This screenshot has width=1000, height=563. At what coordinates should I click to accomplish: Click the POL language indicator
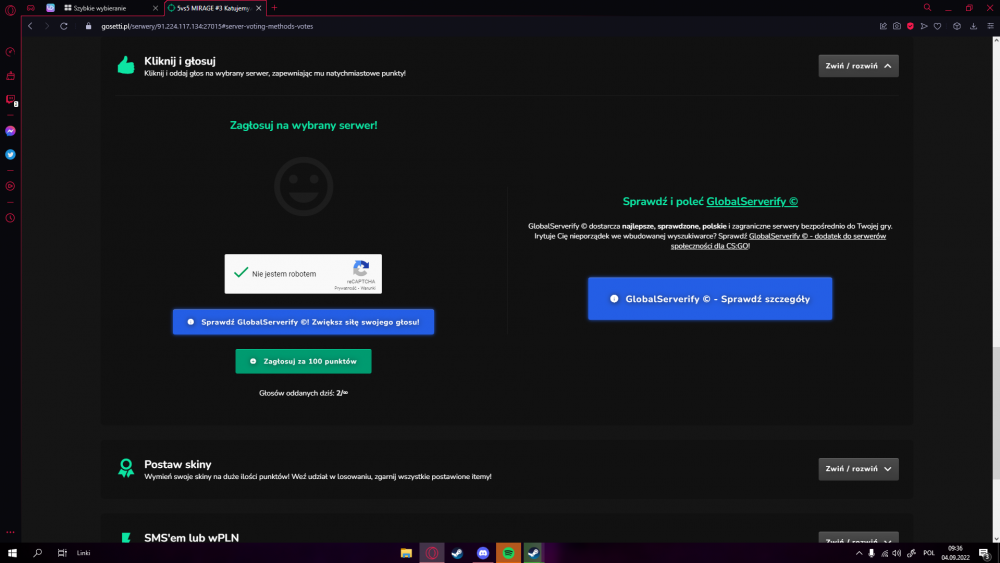[929, 553]
